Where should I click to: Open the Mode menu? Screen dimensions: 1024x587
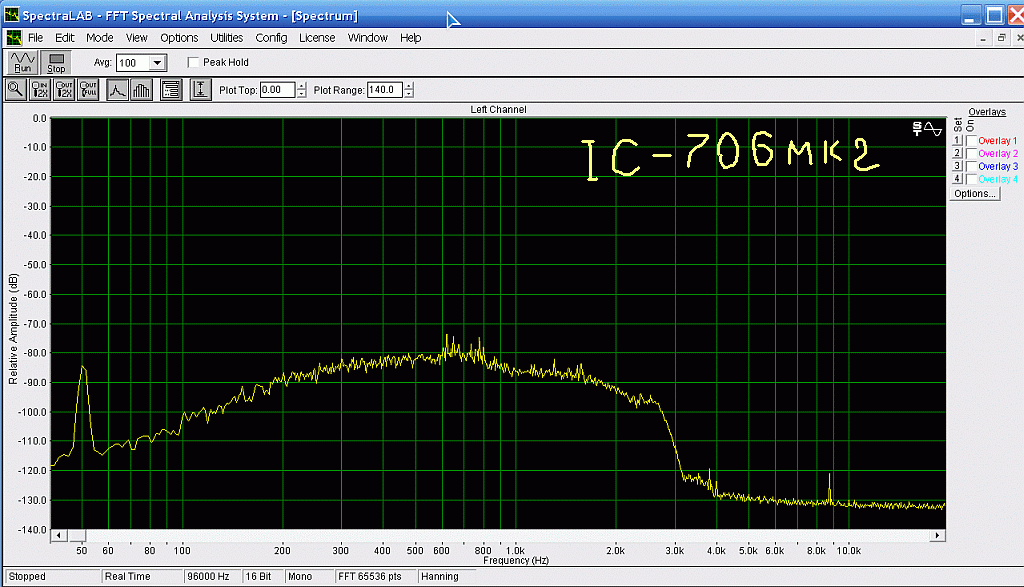click(99, 38)
